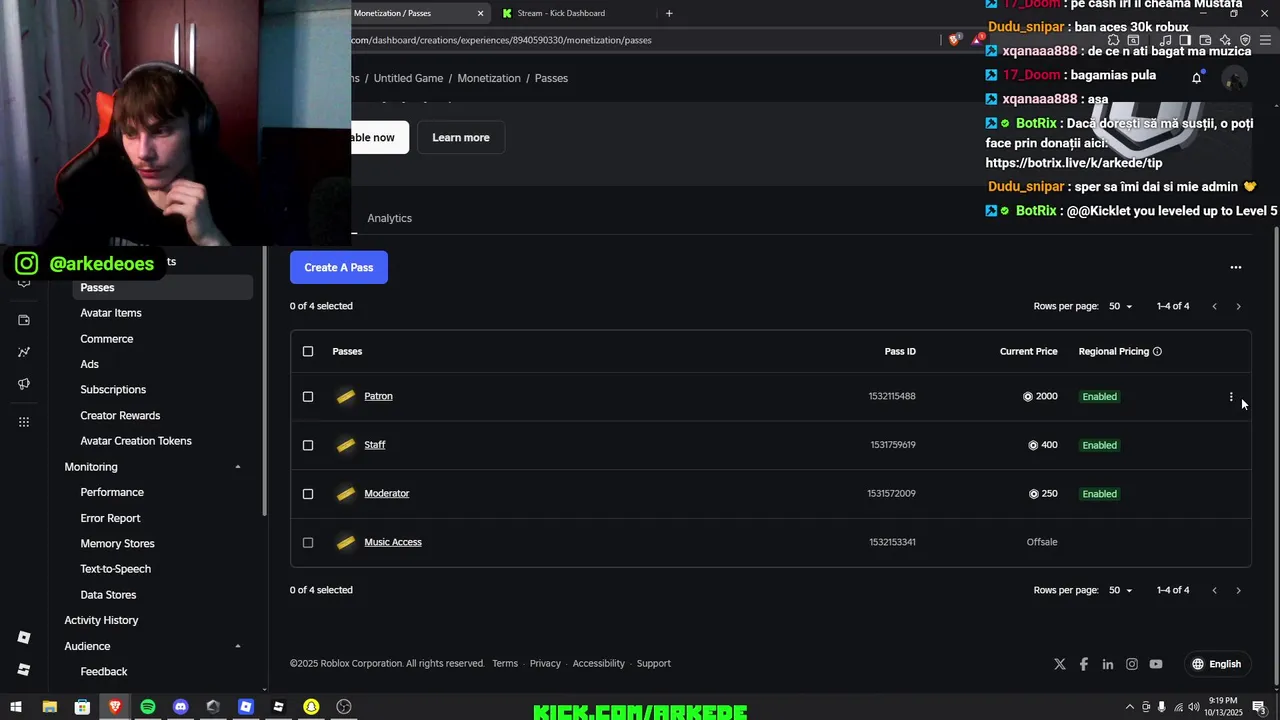
Task: Switch to the Analytics tab
Action: click(x=389, y=218)
